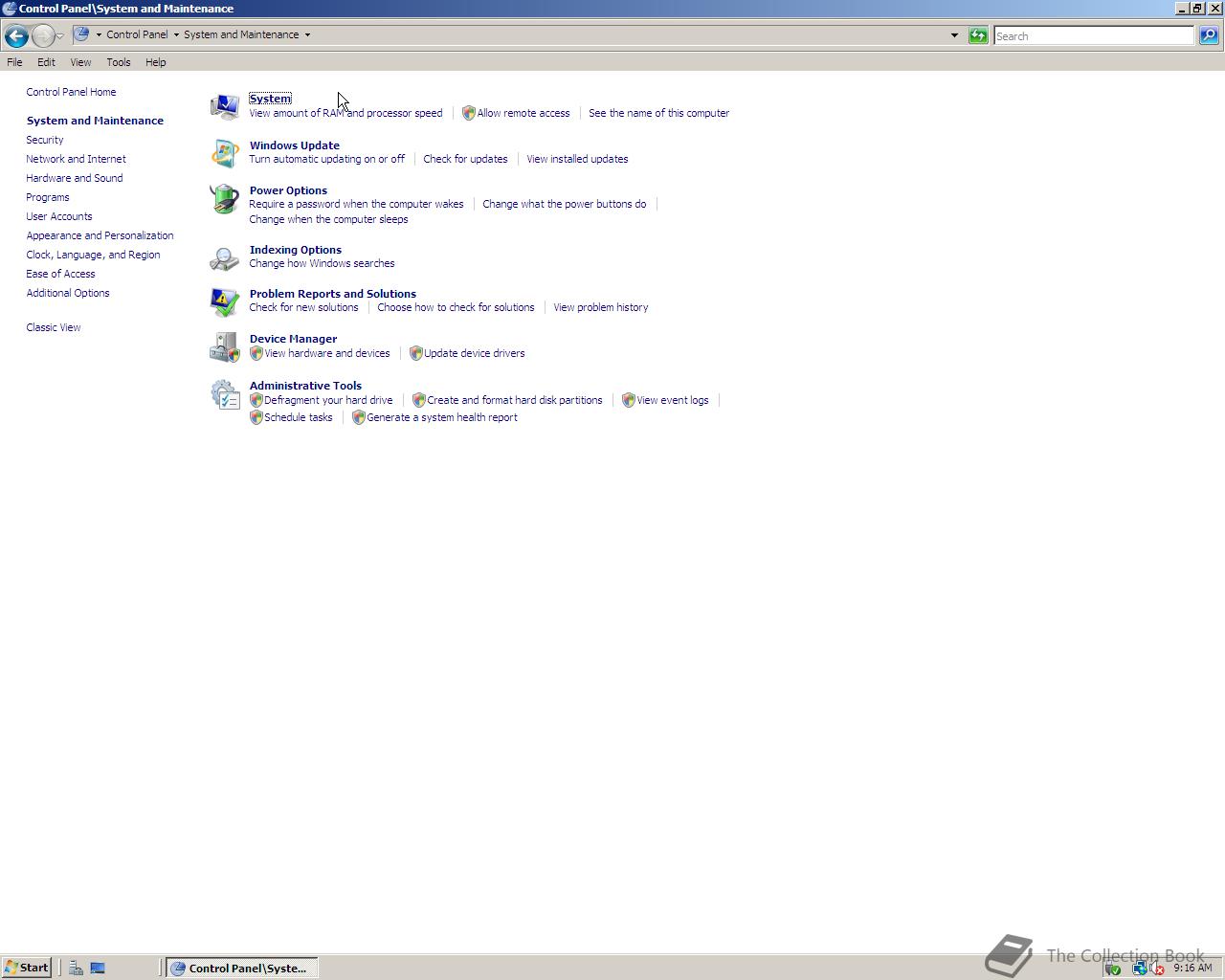Open the Help menu
Image resolution: width=1225 pixels, height=980 pixels.
point(156,62)
